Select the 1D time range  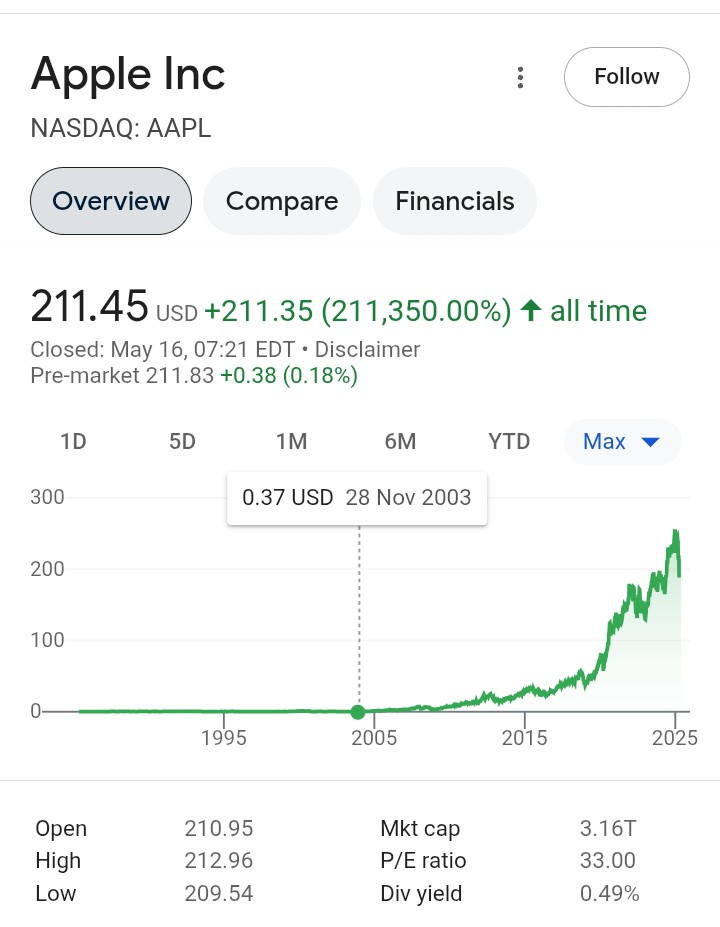pos(73,441)
